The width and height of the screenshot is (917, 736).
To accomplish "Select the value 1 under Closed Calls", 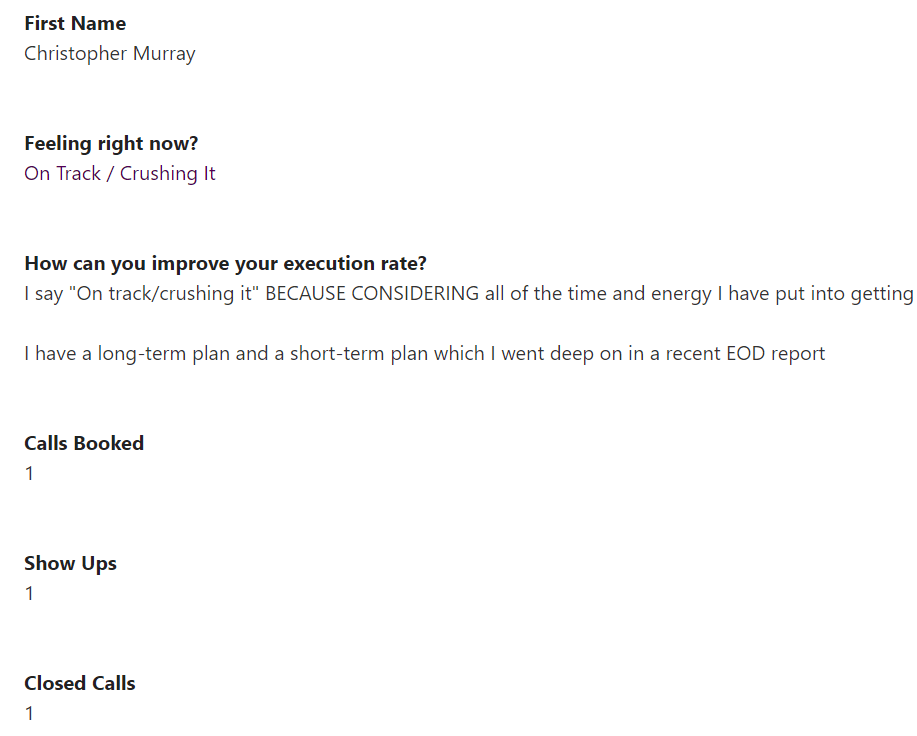I will pos(30,713).
